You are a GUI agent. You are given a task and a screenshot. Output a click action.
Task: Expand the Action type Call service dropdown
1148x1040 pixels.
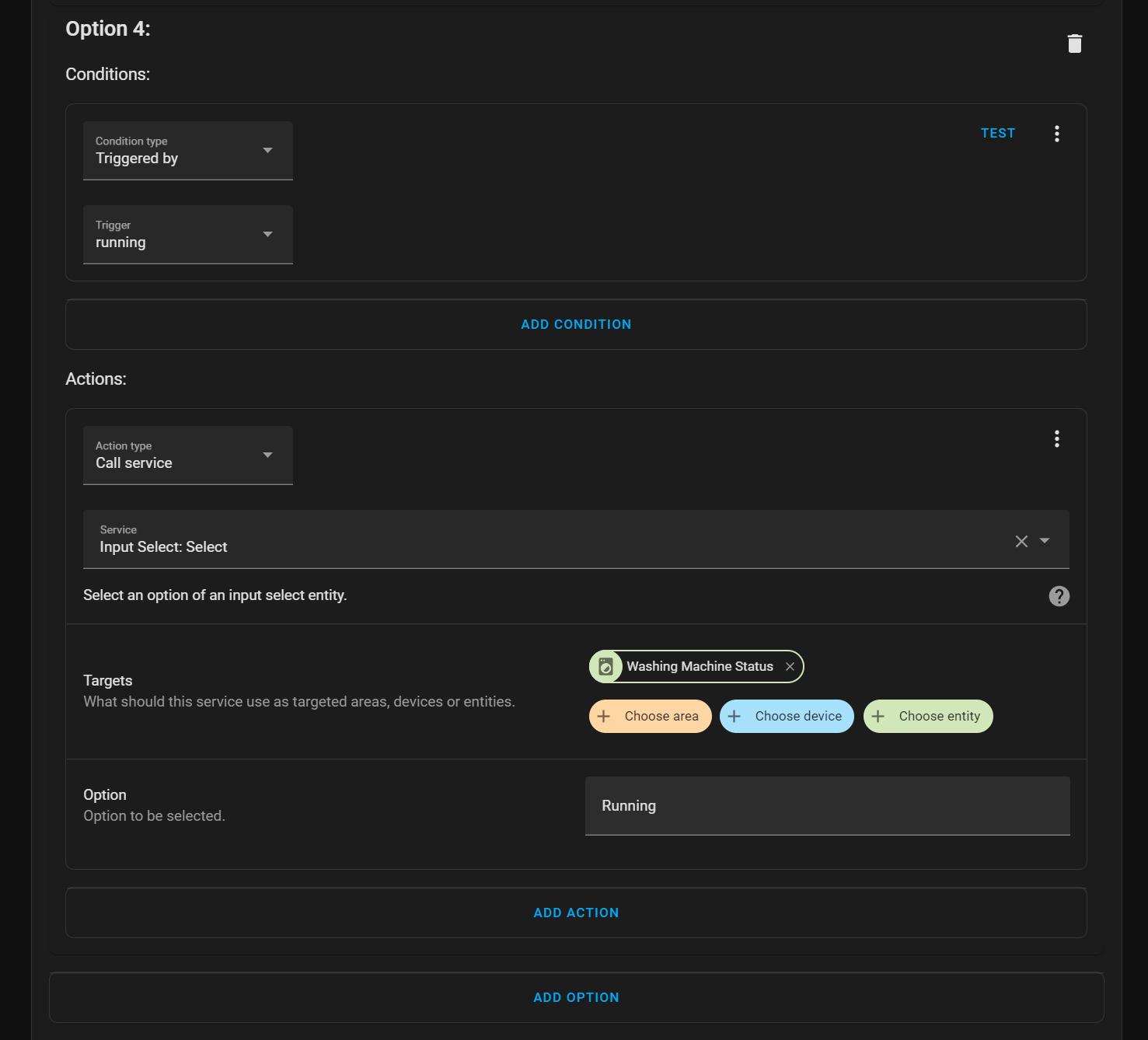[188, 455]
